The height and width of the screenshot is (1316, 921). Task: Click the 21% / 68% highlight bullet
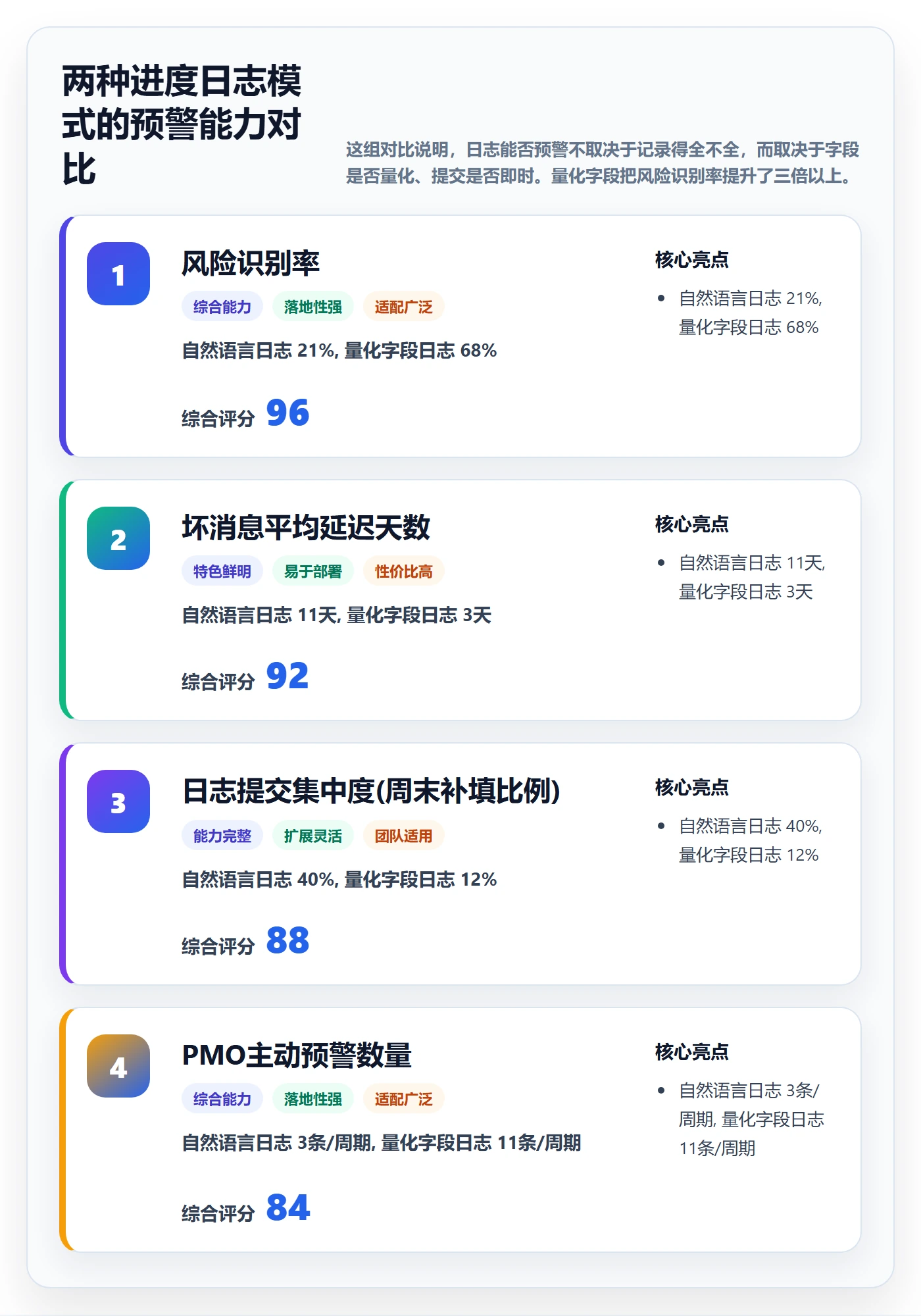(751, 313)
